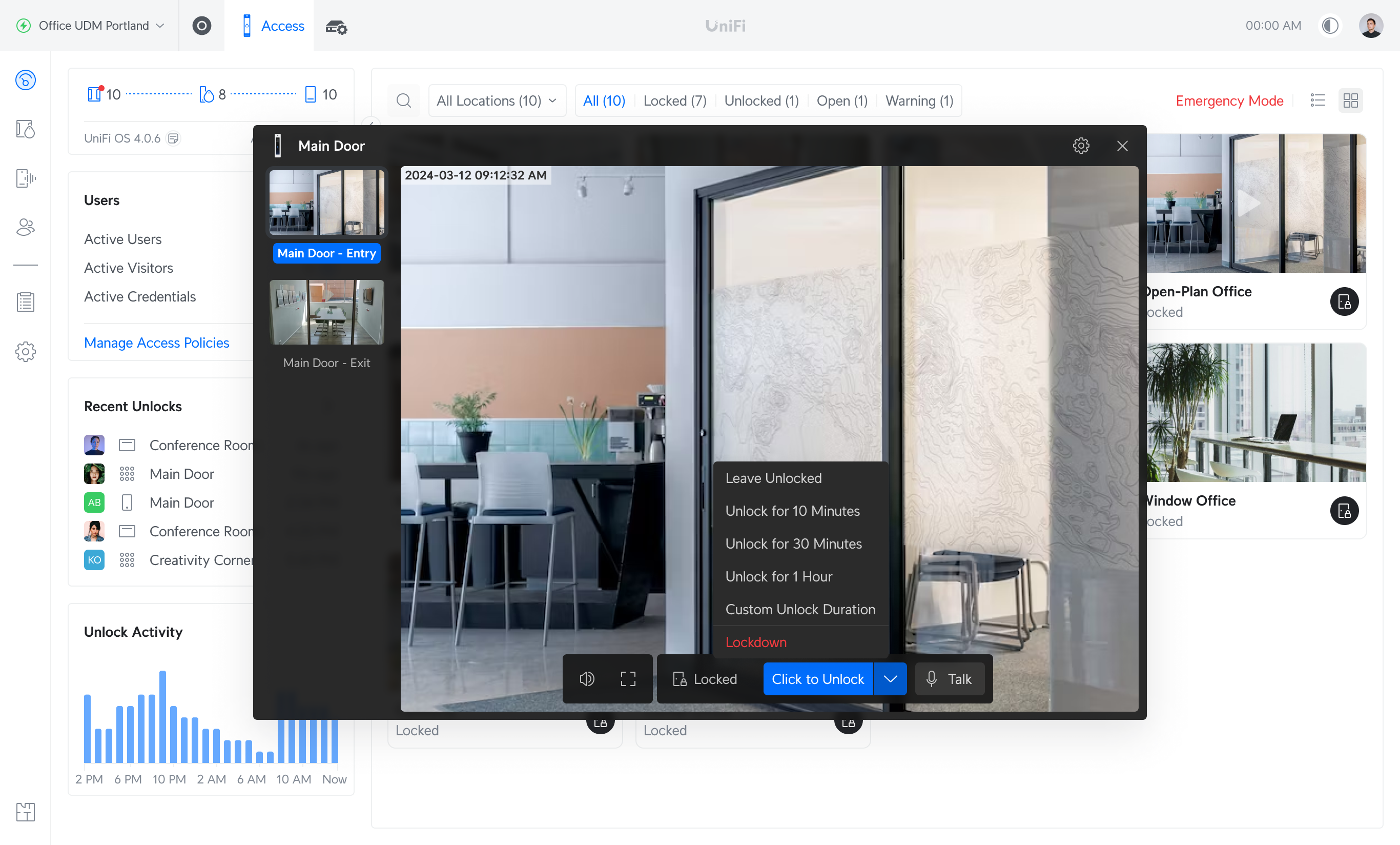Image resolution: width=1400 pixels, height=845 pixels.
Task: Open the All Locations (10) dropdown
Action: point(497,100)
